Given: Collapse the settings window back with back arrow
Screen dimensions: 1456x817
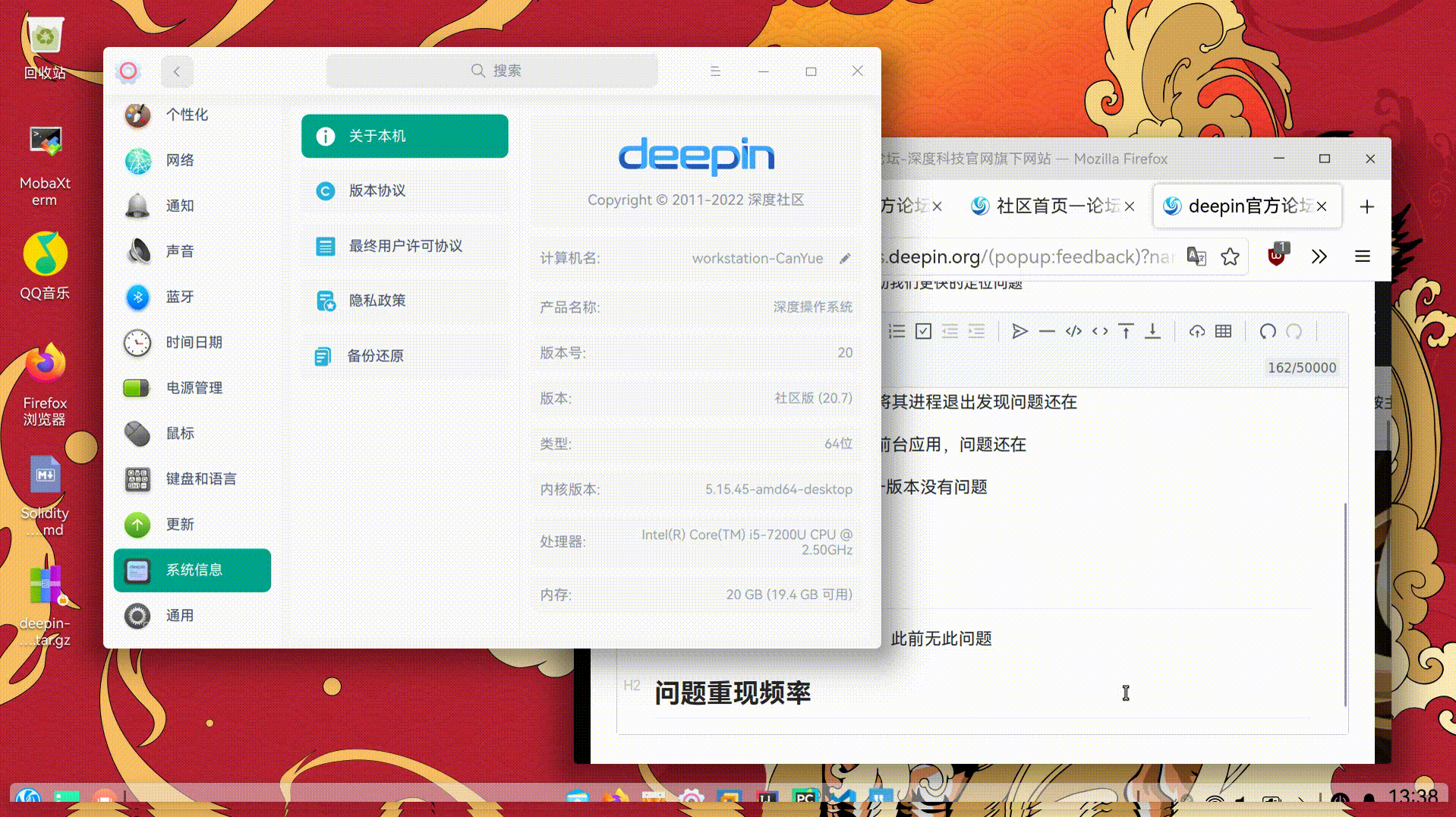Looking at the screenshot, I should [x=177, y=71].
